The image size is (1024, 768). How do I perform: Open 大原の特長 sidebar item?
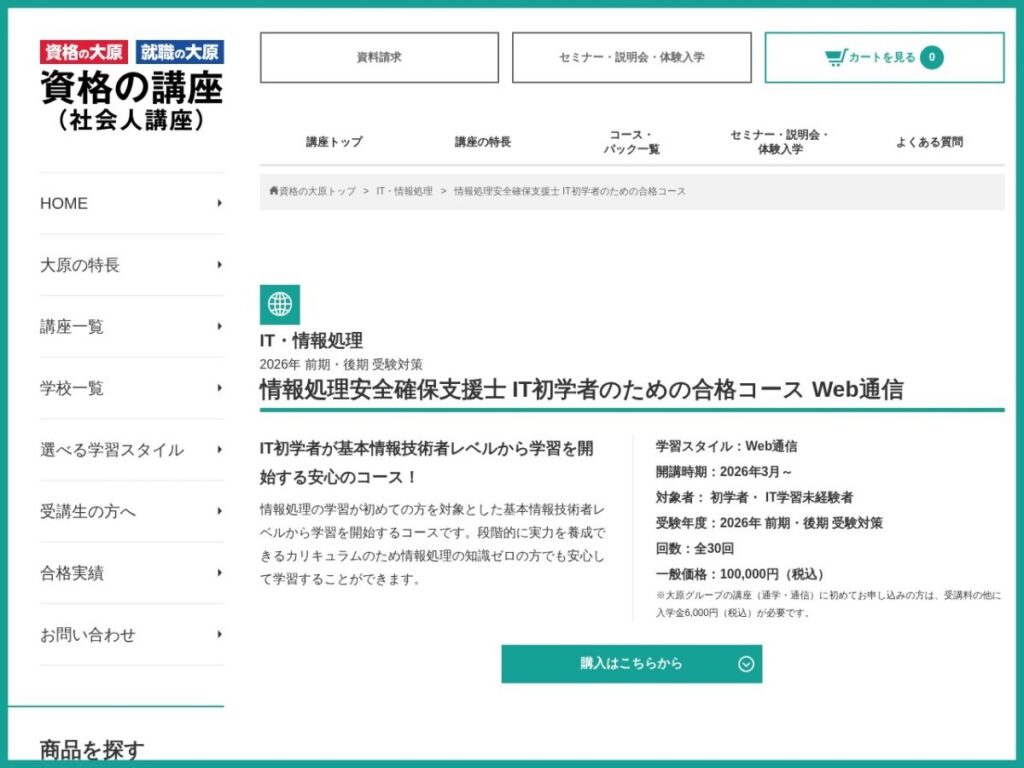(x=131, y=264)
